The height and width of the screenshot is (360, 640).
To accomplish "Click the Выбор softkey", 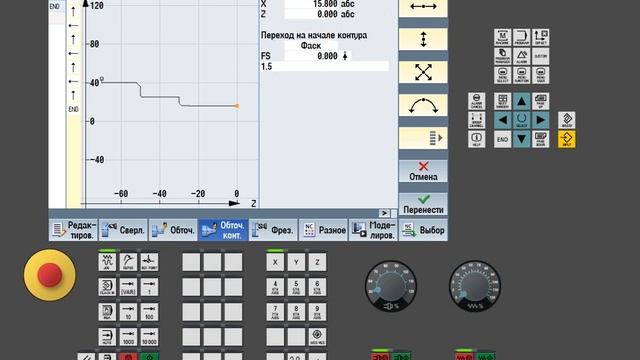I will coord(423,230).
